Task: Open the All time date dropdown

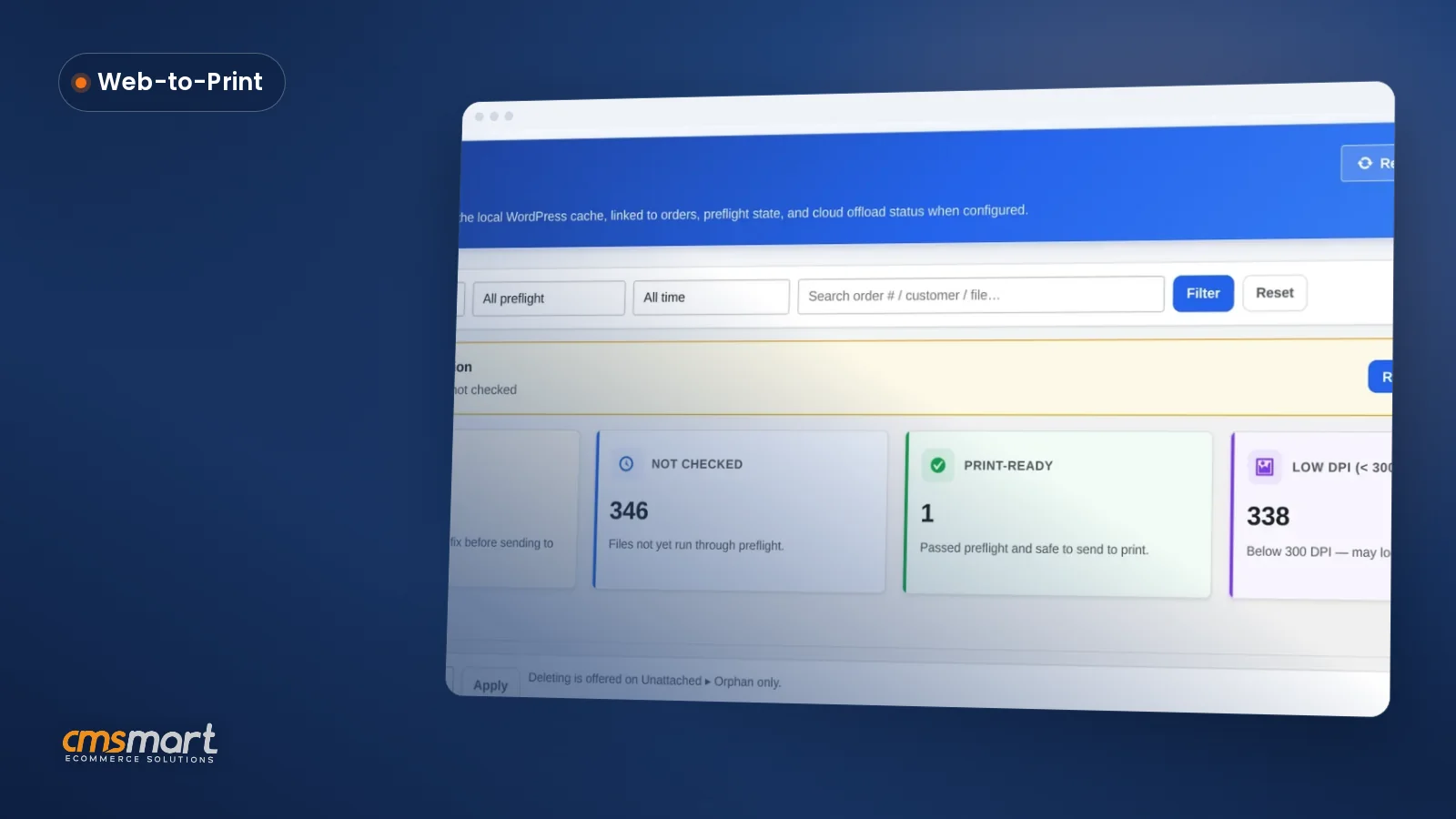Action: point(711,297)
